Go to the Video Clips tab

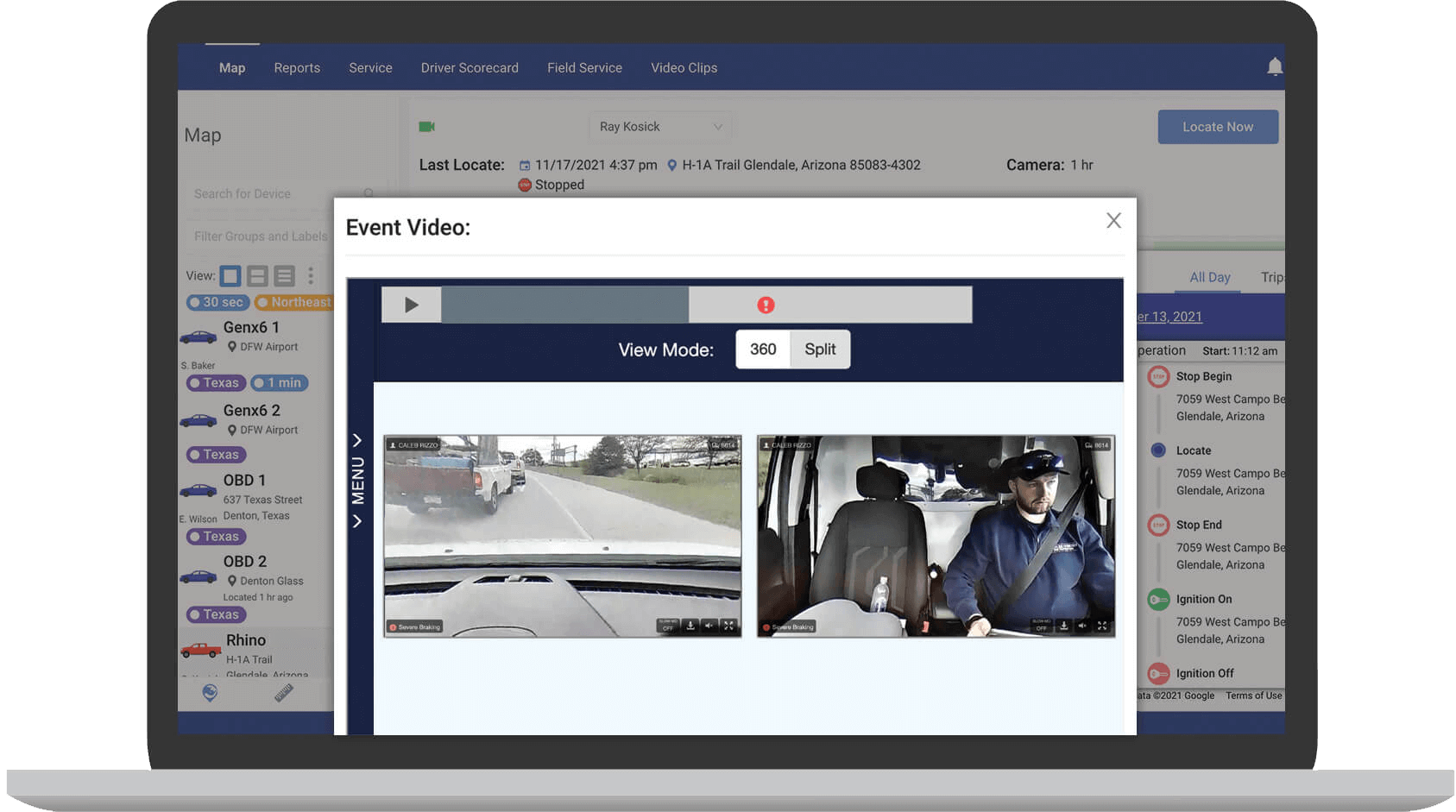pyautogui.click(x=684, y=67)
